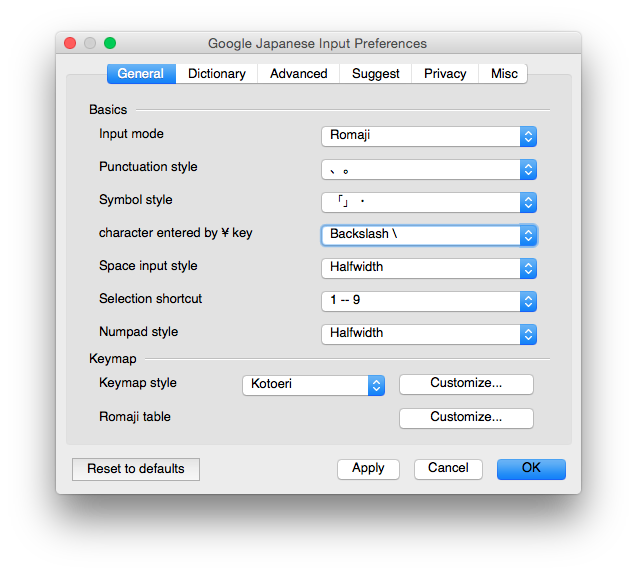
Task: Open the Input mode Romaji dropdown
Action: pyautogui.click(x=429, y=136)
